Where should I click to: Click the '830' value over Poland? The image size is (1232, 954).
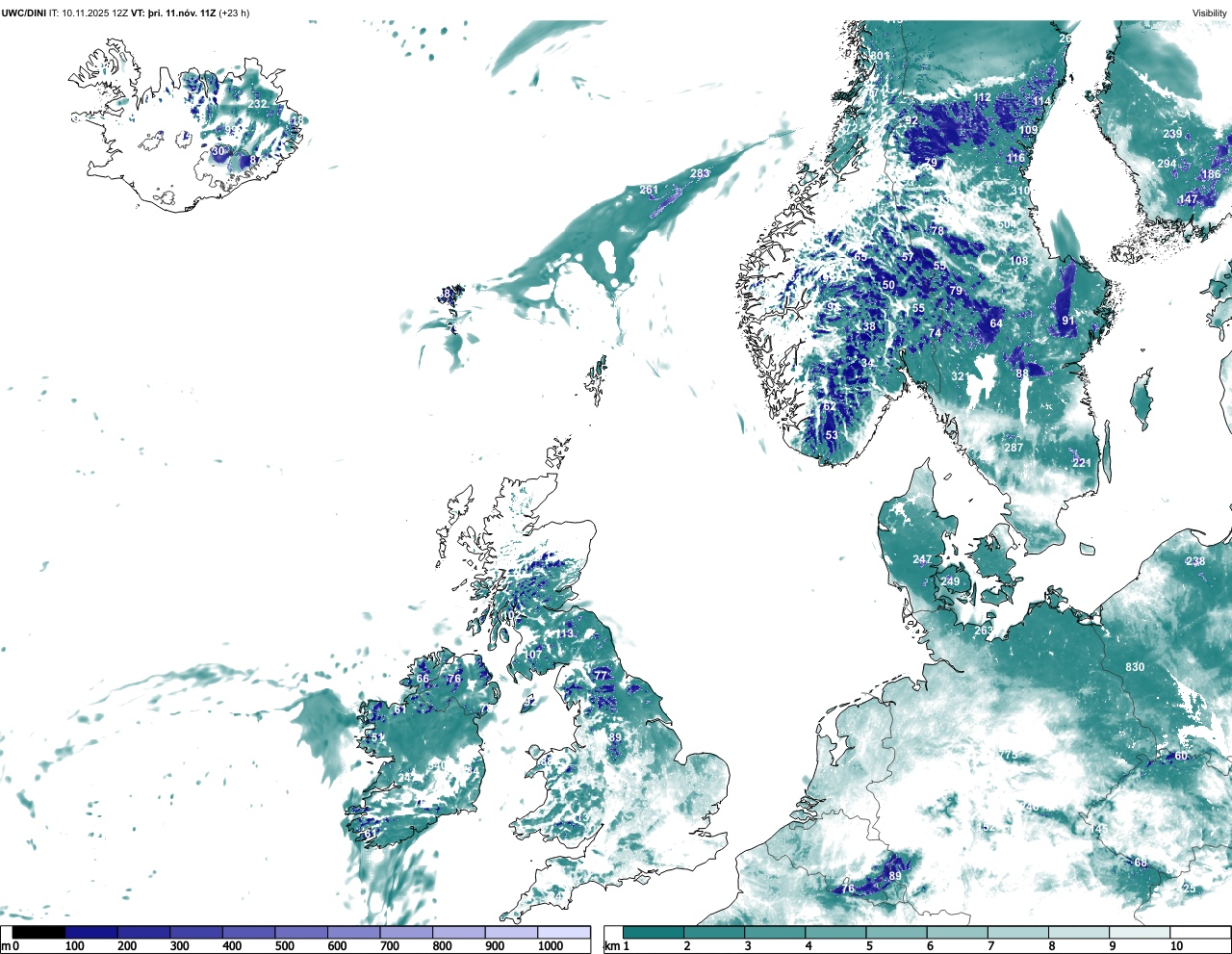tap(1135, 667)
